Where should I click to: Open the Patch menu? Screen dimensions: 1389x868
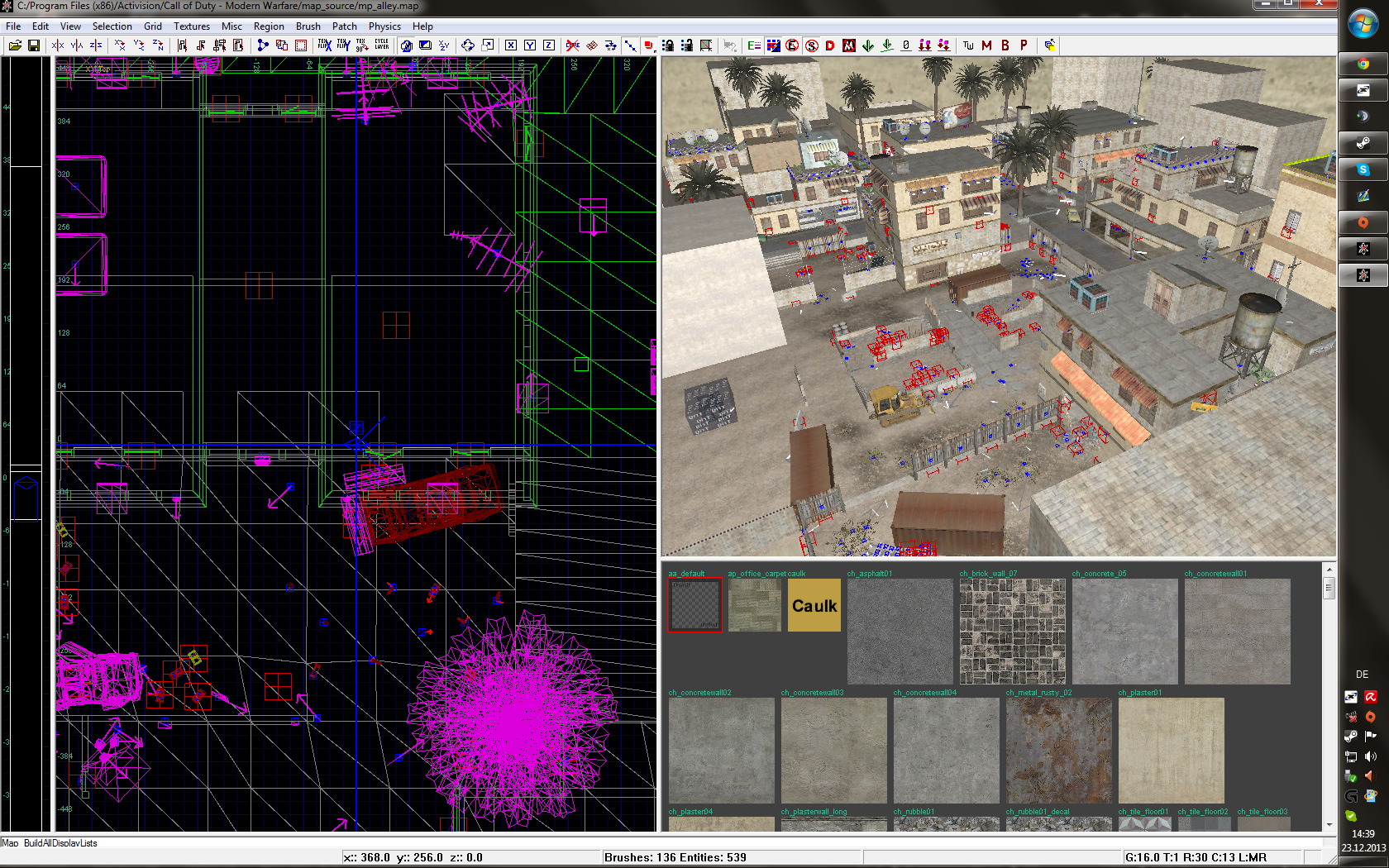[344, 26]
